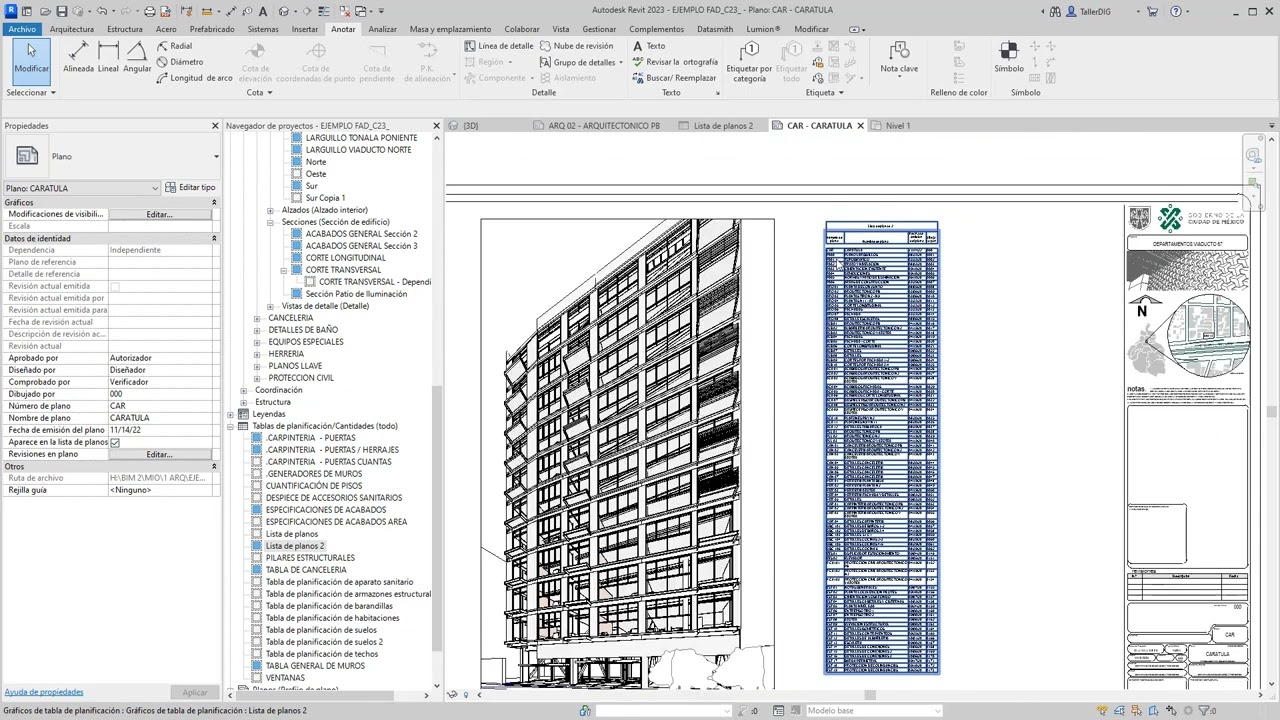Screen dimensions: 1280x720
Task: Select the Lineal dimension tool
Action: 108,57
